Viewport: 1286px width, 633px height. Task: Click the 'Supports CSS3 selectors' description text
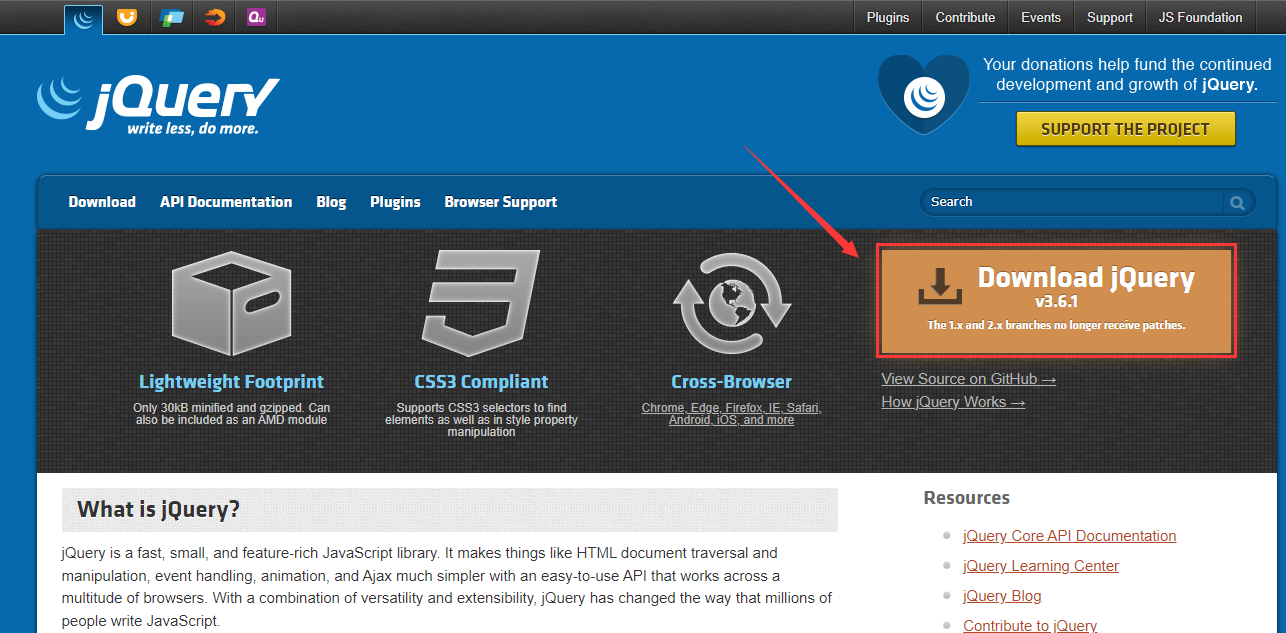coord(481,420)
